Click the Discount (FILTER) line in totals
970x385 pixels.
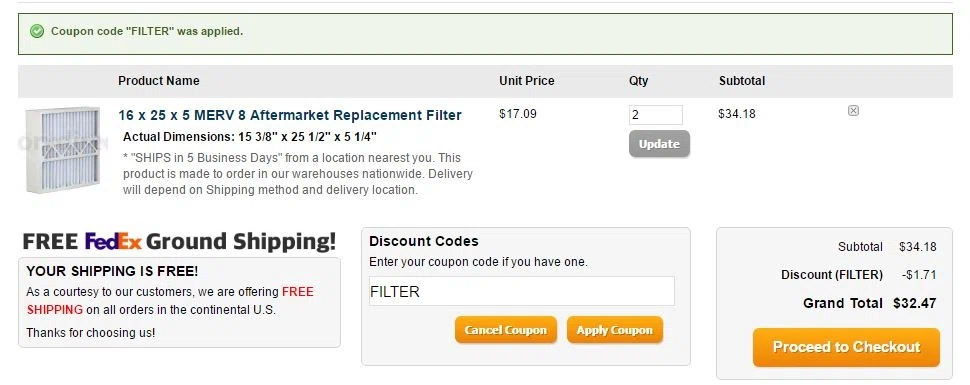click(859, 275)
